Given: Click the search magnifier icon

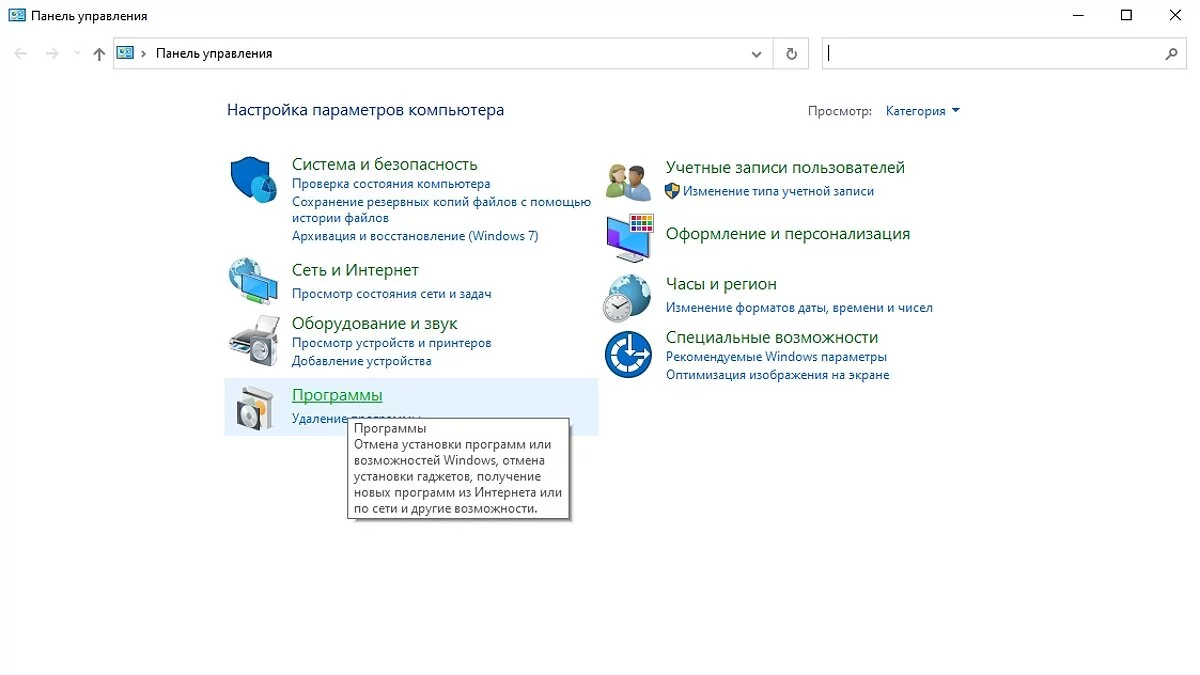Looking at the screenshot, I should 1172,54.
